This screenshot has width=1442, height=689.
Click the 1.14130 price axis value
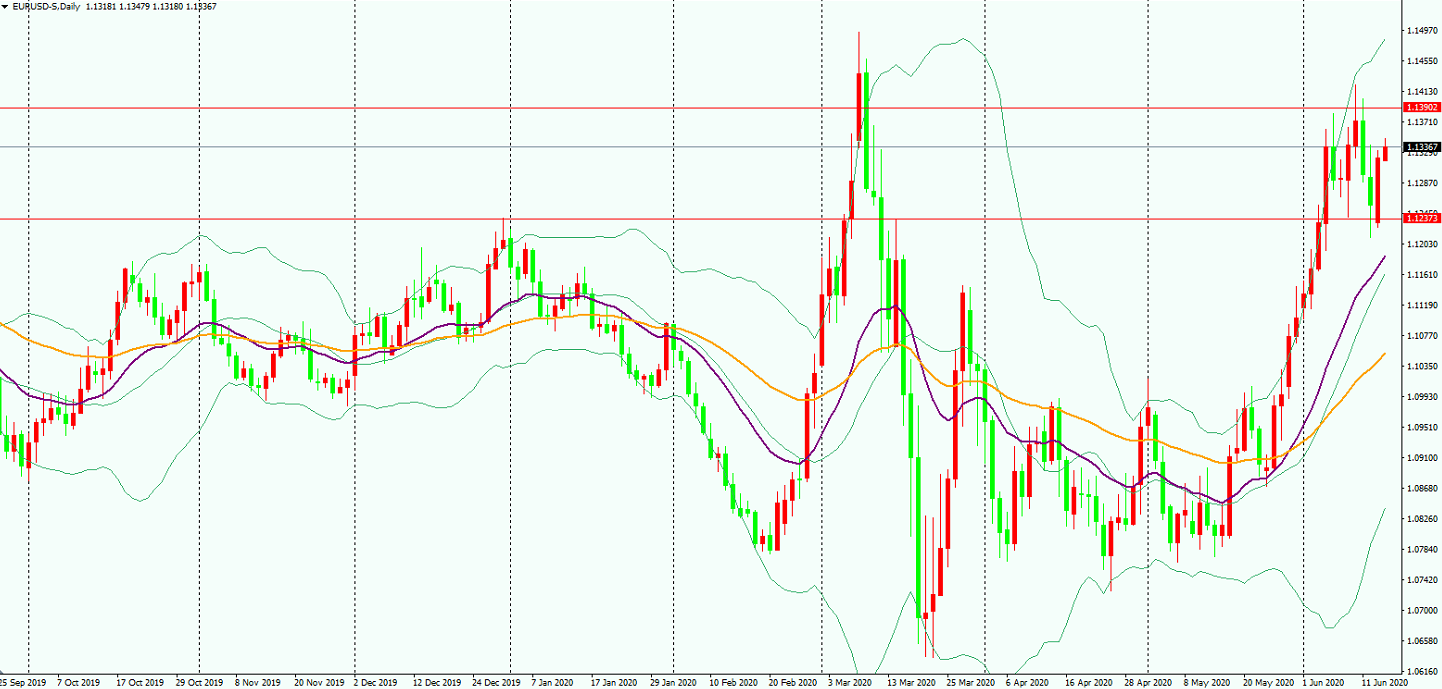click(1422, 92)
